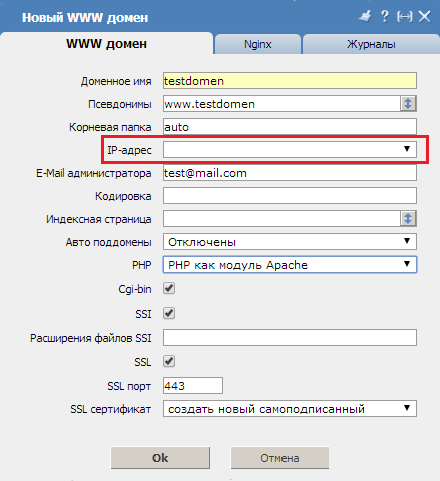The width and height of the screenshot is (440, 481).
Task: Expand the Псевдонимы list arrows icon
Action: click(x=408, y=104)
